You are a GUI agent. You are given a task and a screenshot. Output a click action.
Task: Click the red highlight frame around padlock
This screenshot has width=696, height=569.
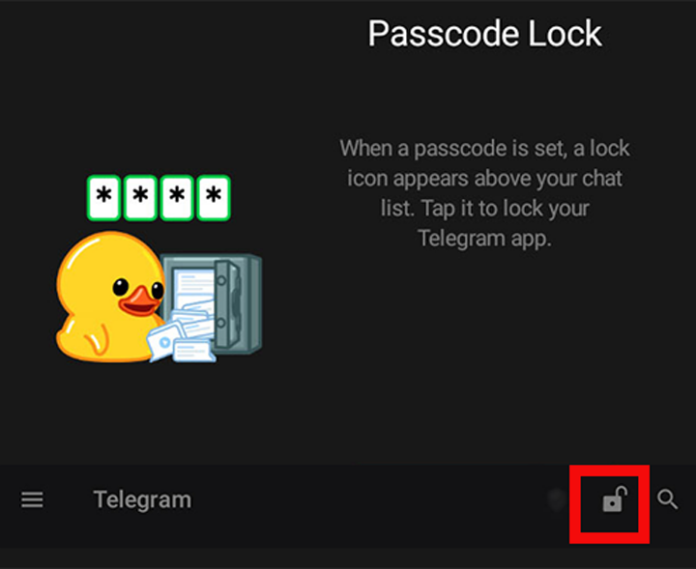pos(609,504)
